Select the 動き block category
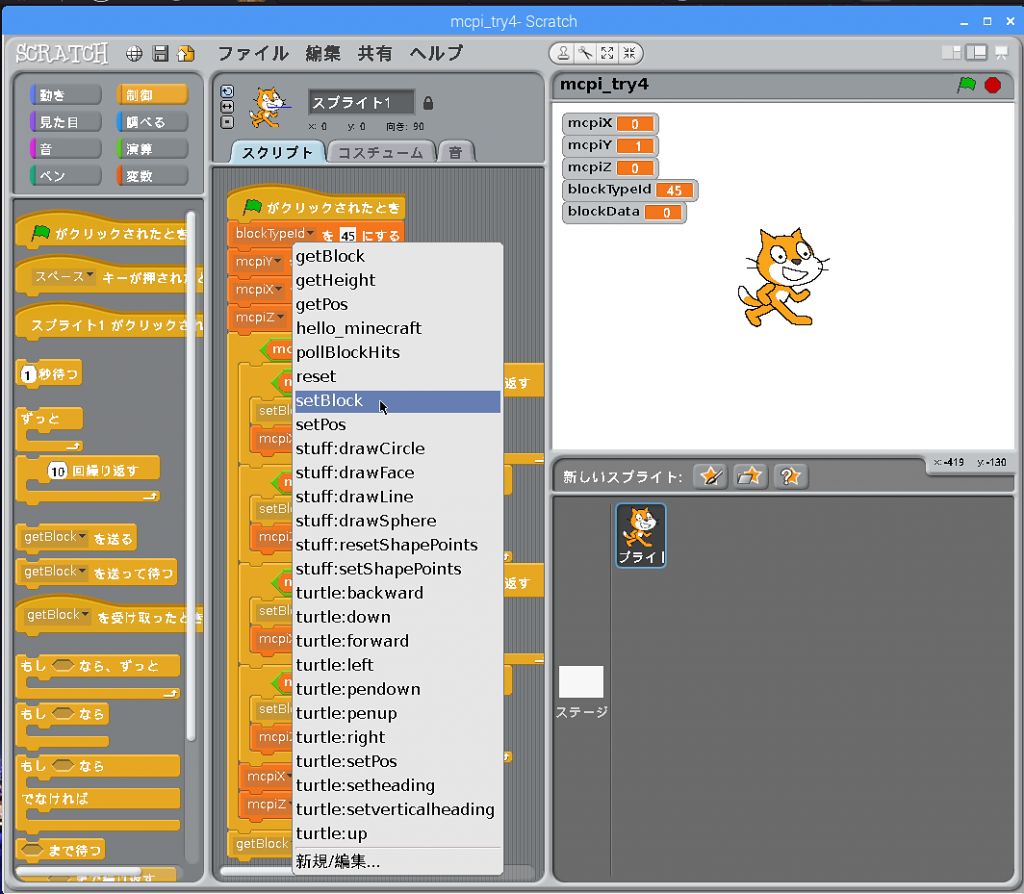Image resolution: width=1024 pixels, height=894 pixels. pos(66,95)
